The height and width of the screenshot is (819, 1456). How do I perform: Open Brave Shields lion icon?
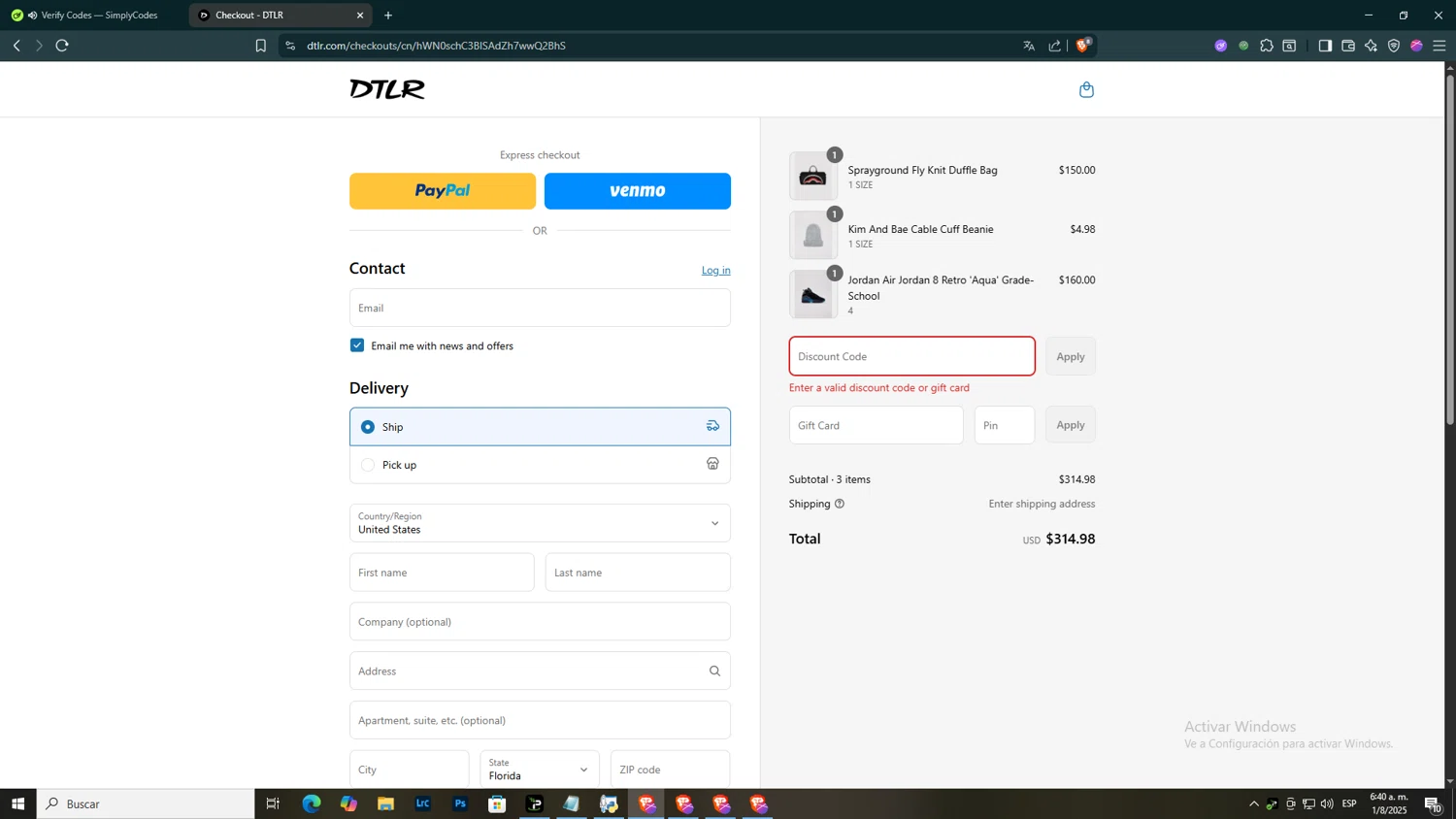click(x=1083, y=45)
